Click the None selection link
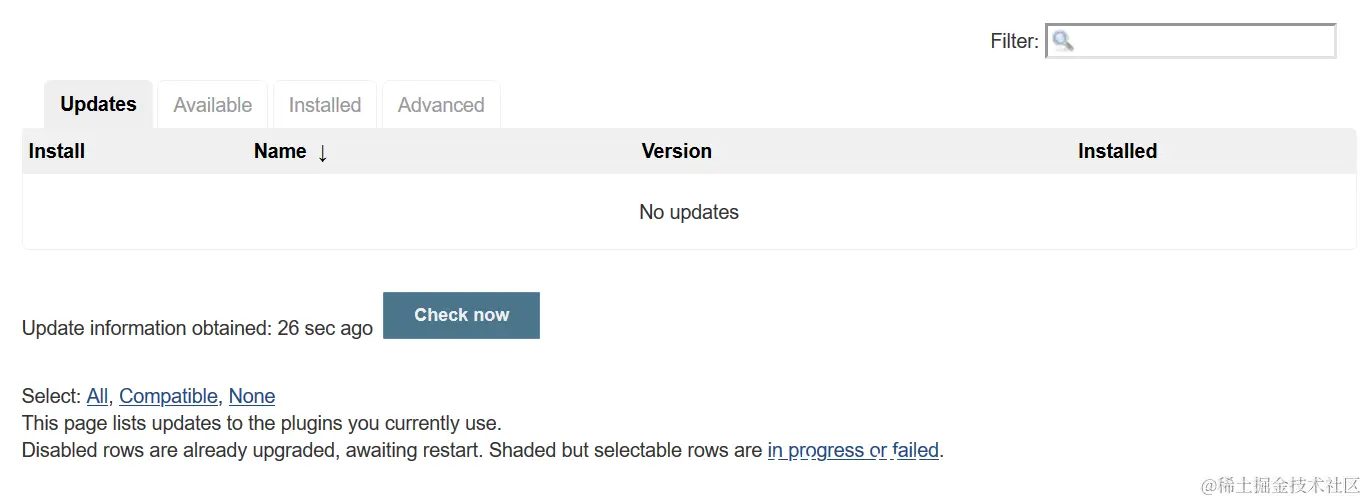Image resolution: width=1367 pixels, height=502 pixels. pyautogui.click(x=252, y=396)
